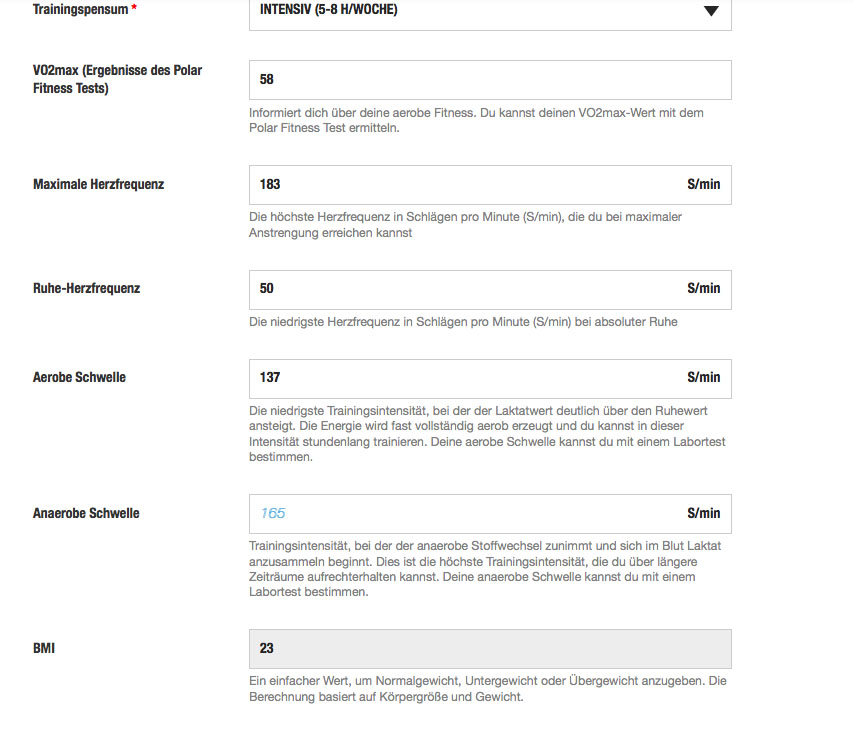Open the Trainingspensum dropdown arrow
853x734 pixels.
coord(711,11)
